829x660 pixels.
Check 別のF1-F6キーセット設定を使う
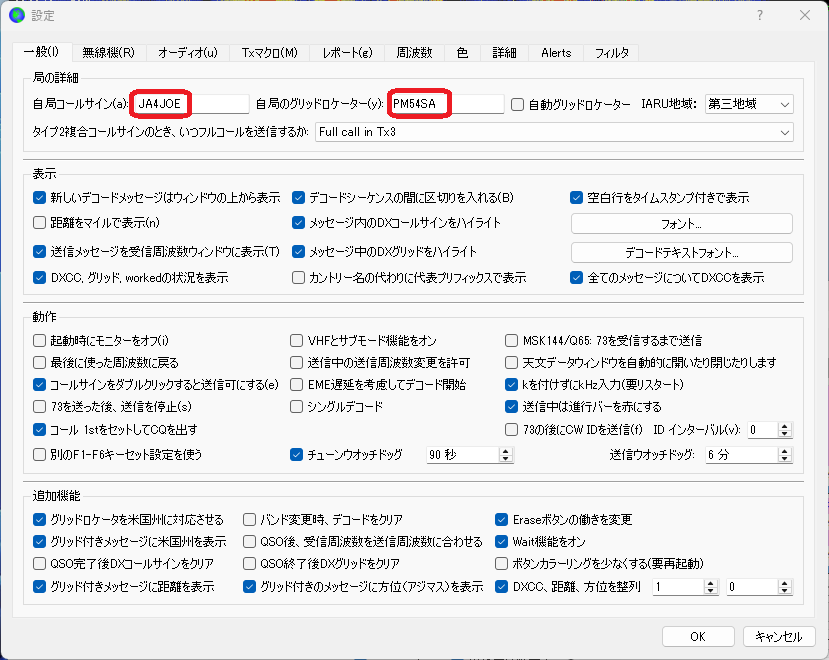(x=40, y=454)
